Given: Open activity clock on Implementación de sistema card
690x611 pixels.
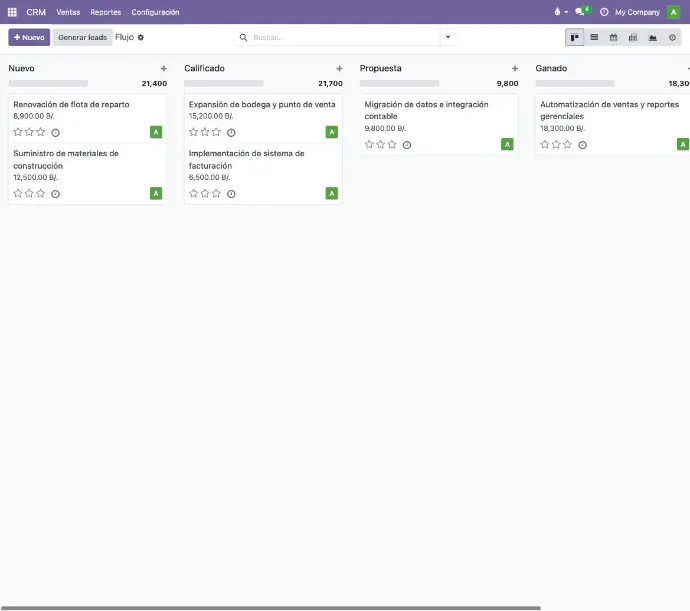Looking at the screenshot, I should pyautogui.click(x=231, y=194).
